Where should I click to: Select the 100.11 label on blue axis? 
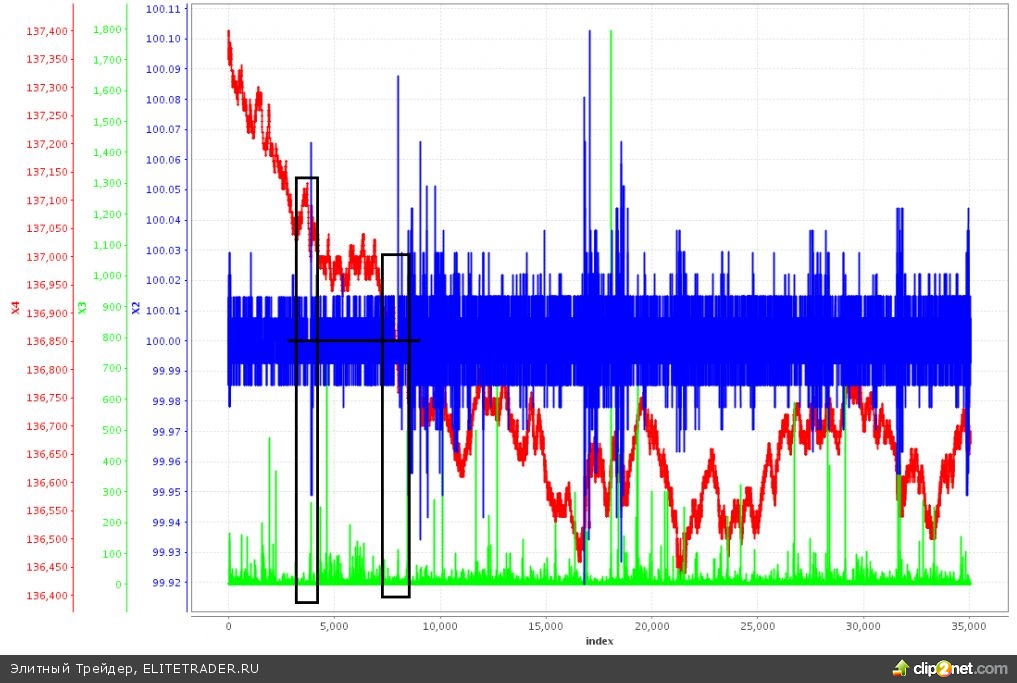pos(163,9)
